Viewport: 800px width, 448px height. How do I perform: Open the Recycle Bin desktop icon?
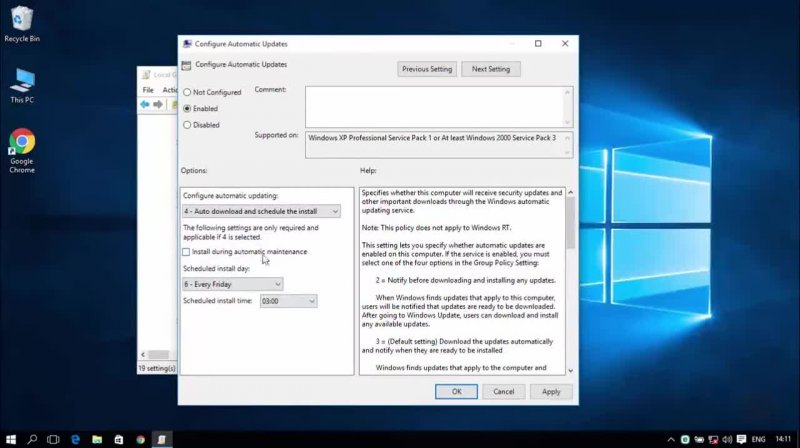click(22, 24)
